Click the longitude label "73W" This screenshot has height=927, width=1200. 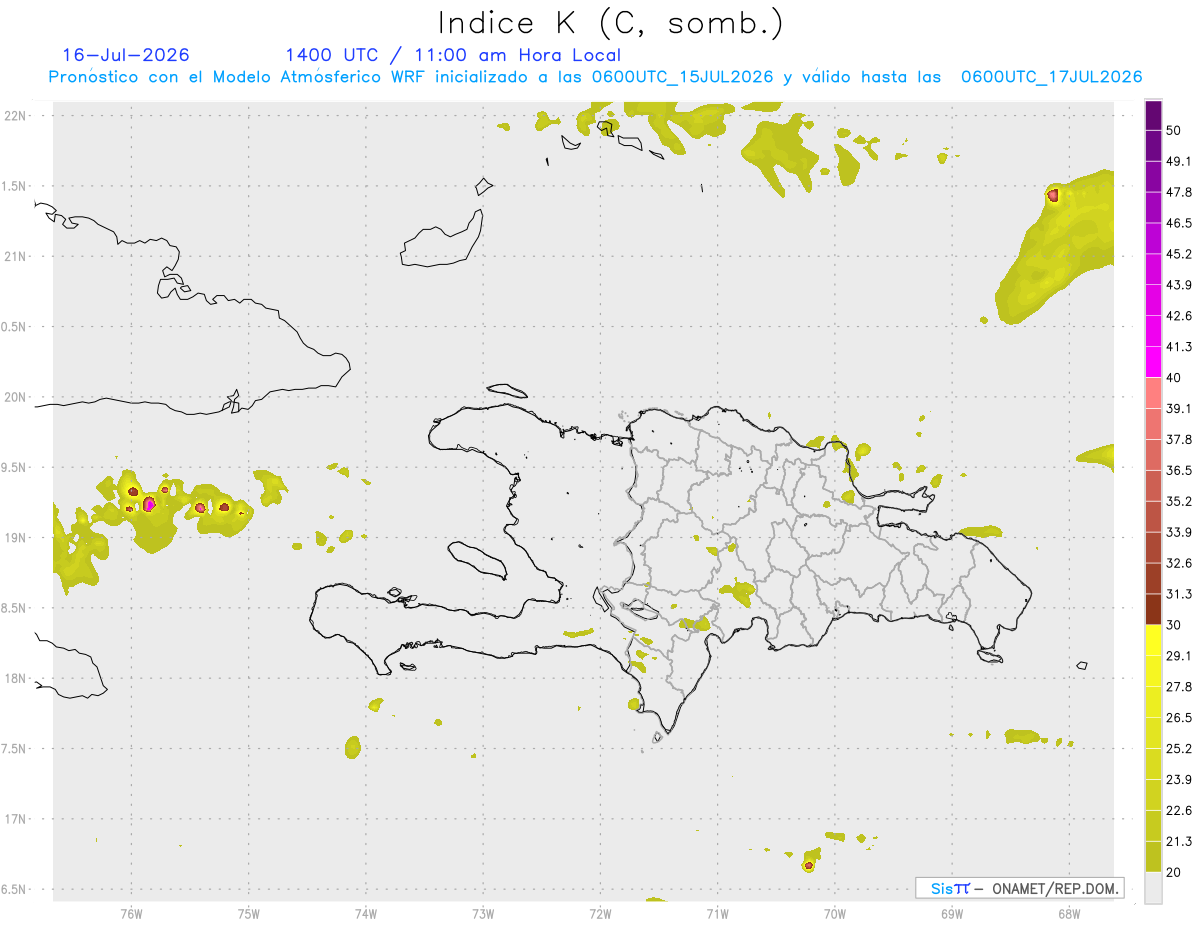point(483,913)
